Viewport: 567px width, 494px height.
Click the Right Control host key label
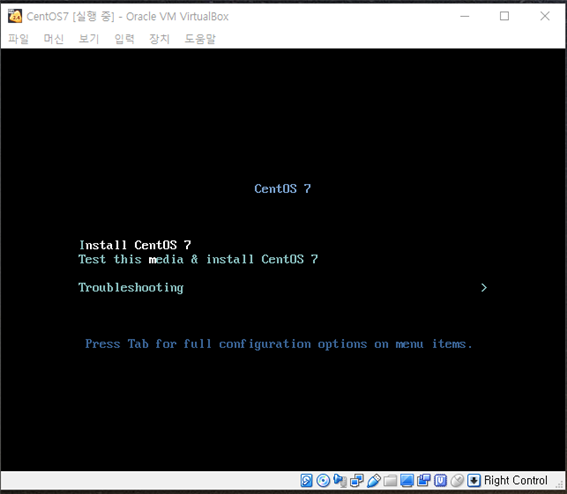515,481
